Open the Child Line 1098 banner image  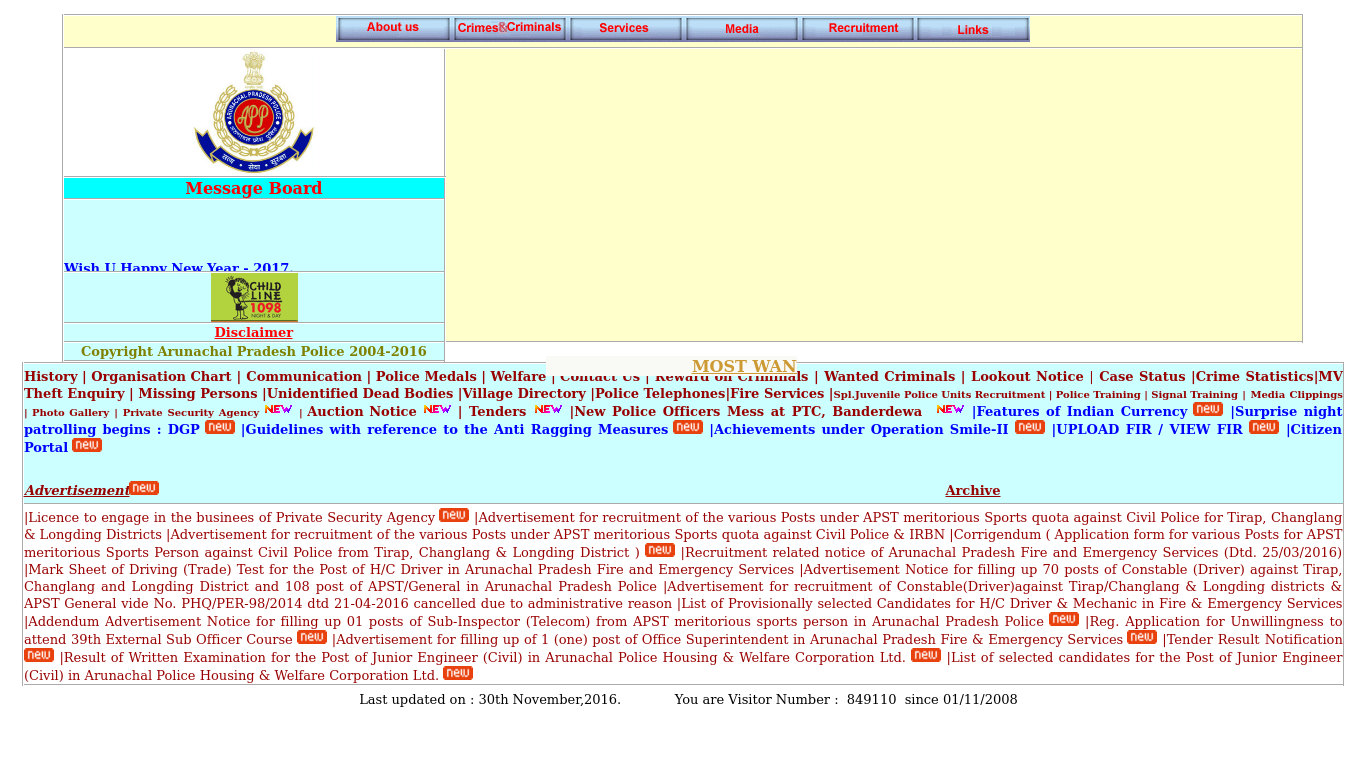[254, 297]
